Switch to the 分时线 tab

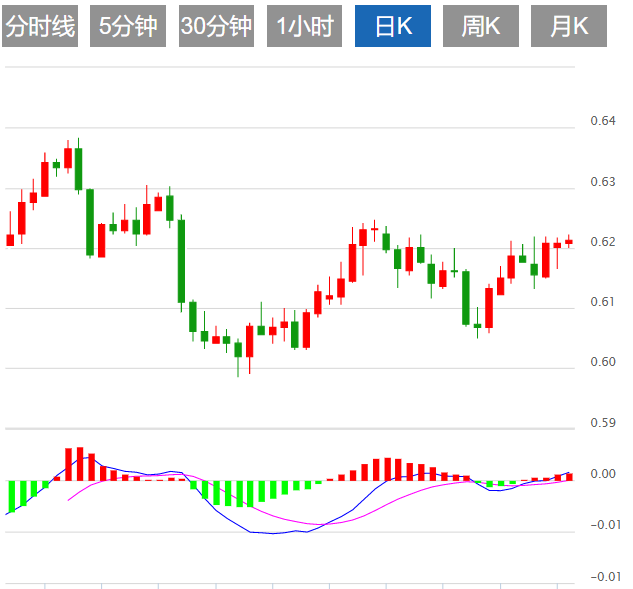click(x=40, y=27)
